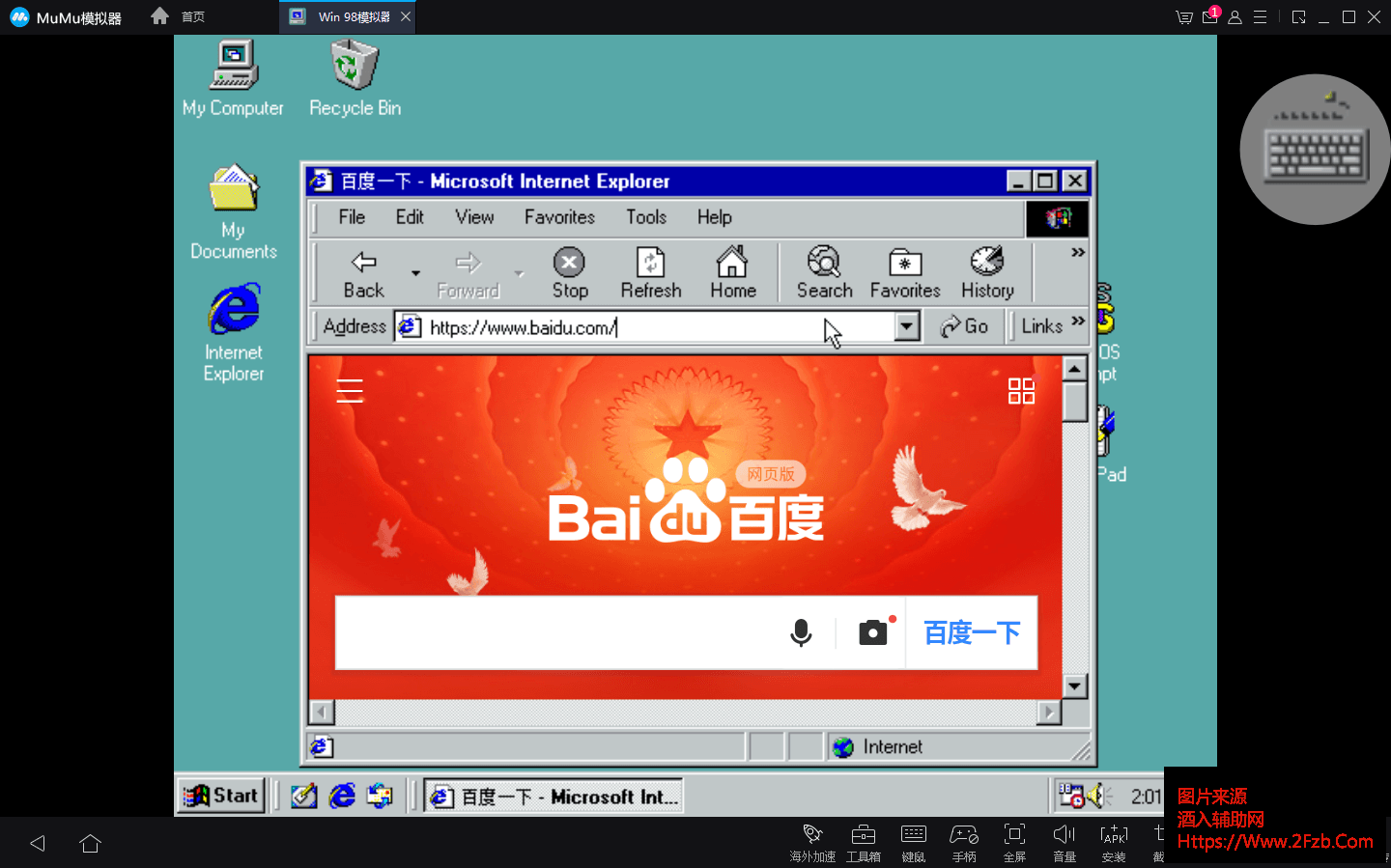
Task: Click the horizontal scrollbar left arrow
Action: click(x=322, y=713)
